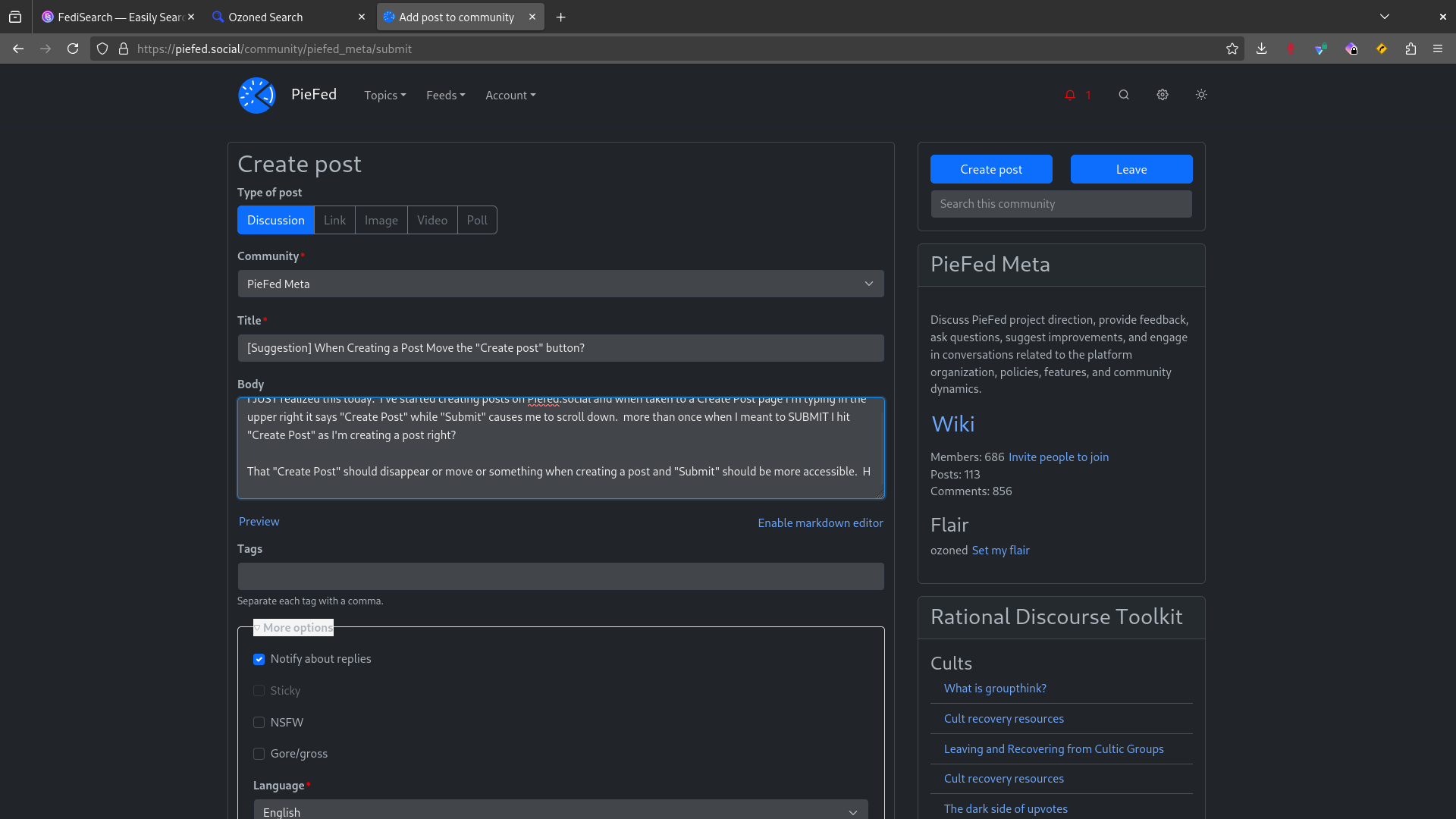This screenshot has width=1456, height=819.
Task: Check the Gore/gross checkbox
Action: pyautogui.click(x=259, y=754)
